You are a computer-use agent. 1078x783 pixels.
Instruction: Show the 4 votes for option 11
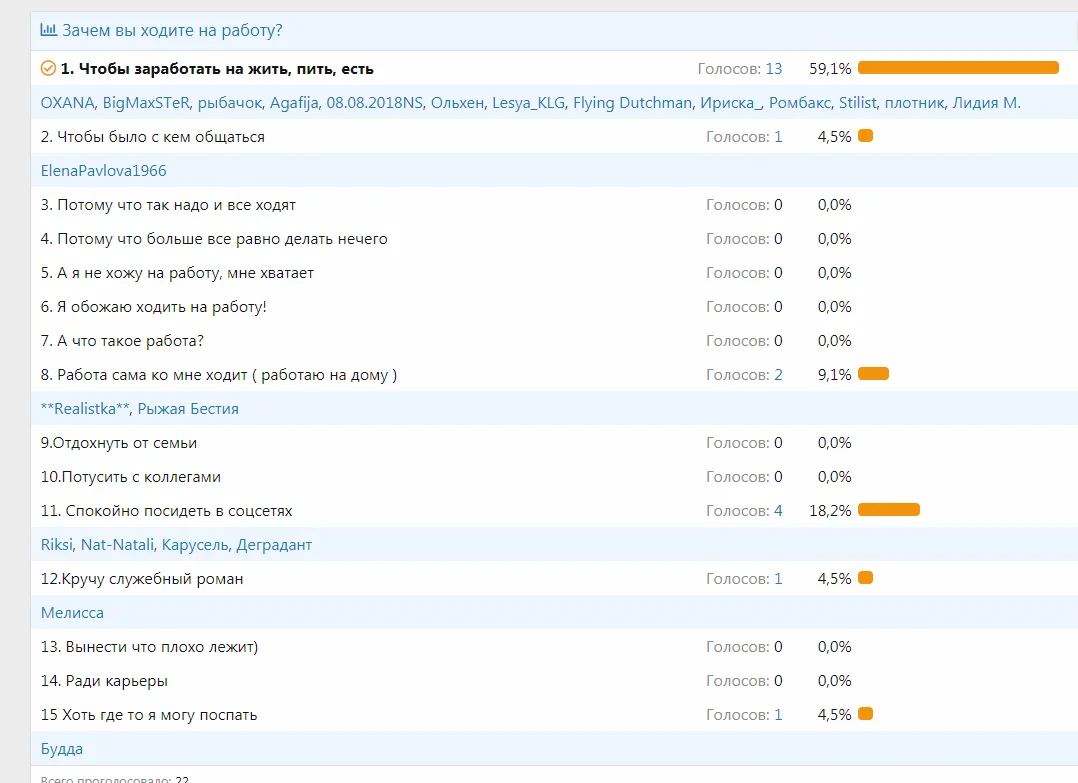pos(778,511)
